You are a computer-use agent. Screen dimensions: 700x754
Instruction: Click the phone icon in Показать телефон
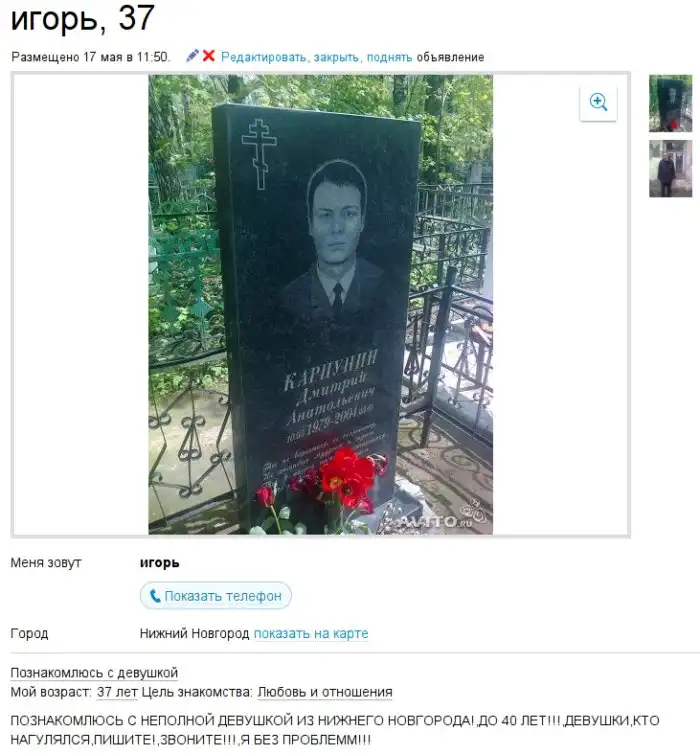point(155,596)
